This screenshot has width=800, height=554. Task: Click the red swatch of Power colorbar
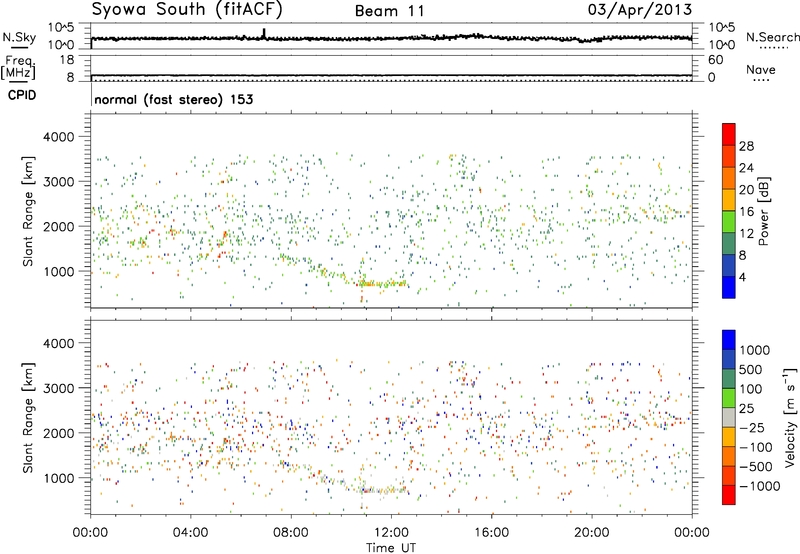(x=729, y=134)
